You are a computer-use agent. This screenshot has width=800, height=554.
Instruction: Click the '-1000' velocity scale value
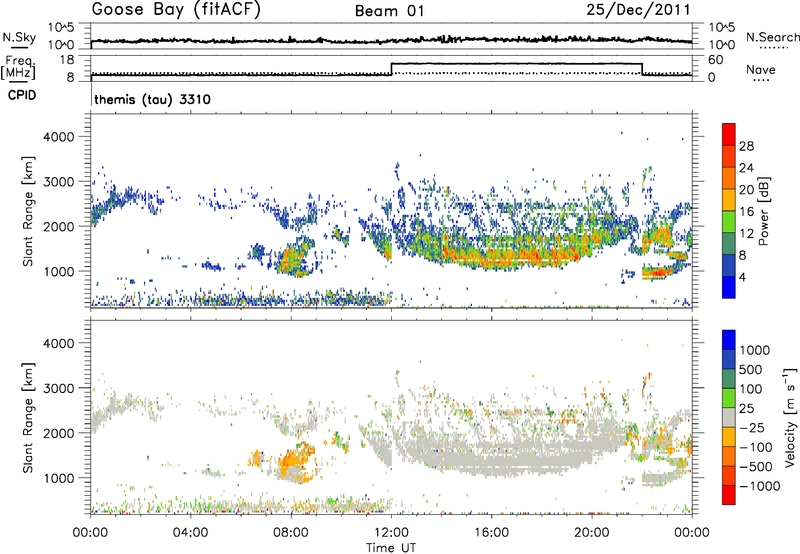coord(759,486)
